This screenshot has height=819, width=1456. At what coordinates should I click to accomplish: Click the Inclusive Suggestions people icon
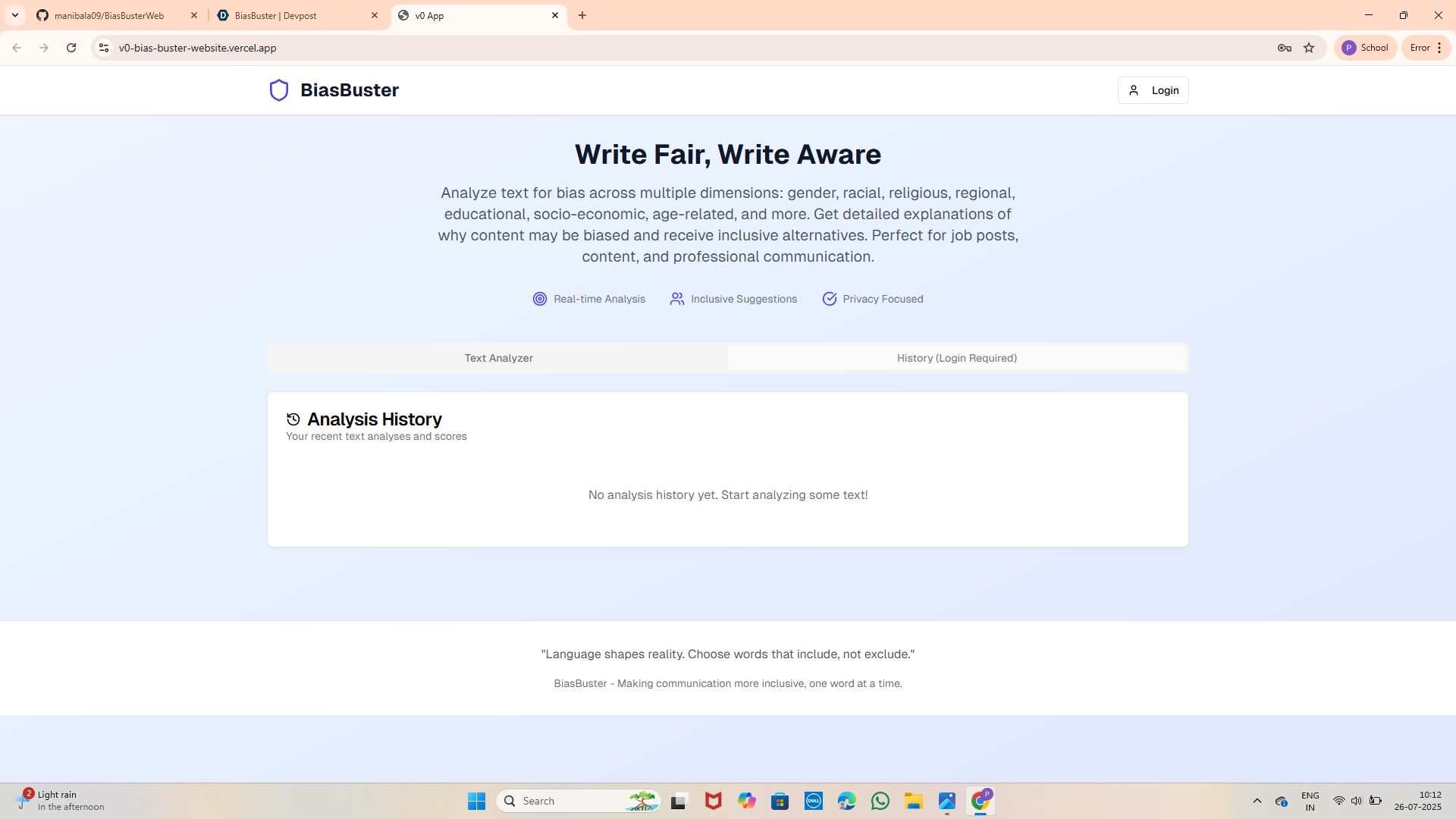click(677, 299)
